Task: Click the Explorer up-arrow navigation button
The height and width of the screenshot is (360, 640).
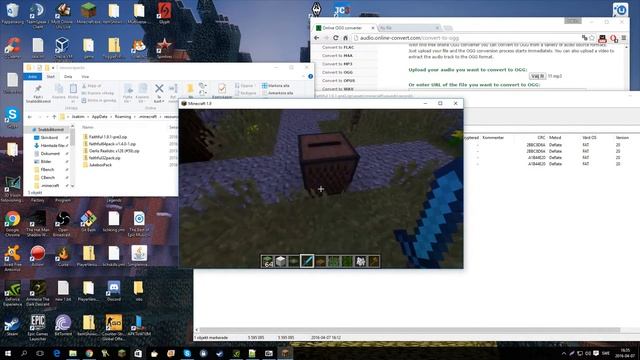Action: click(x=54, y=117)
